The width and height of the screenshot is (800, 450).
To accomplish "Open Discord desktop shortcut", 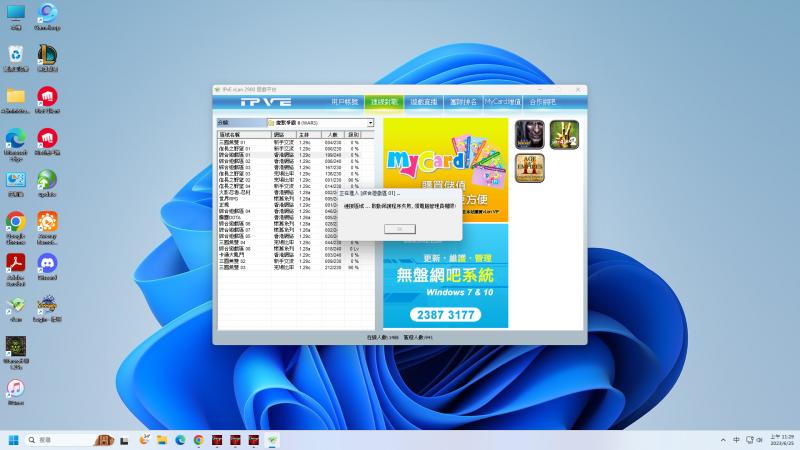I will click(46, 264).
